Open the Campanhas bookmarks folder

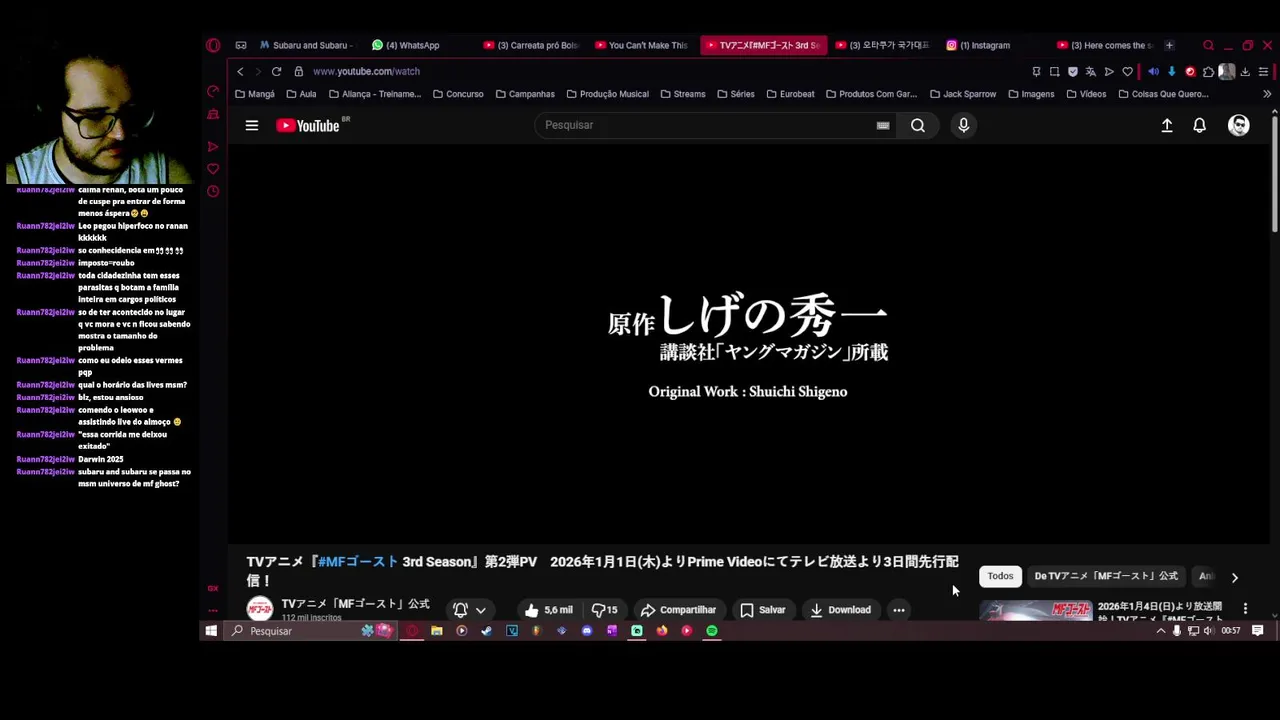click(525, 94)
